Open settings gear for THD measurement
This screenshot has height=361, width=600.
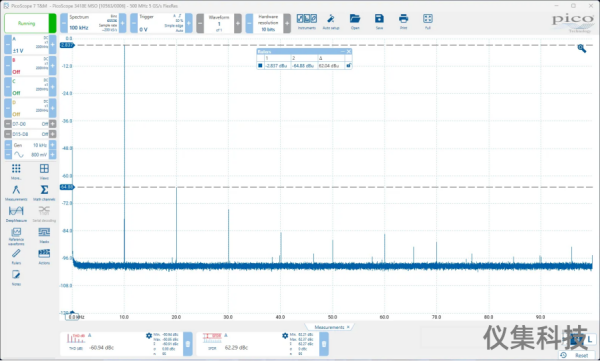coord(149,336)
